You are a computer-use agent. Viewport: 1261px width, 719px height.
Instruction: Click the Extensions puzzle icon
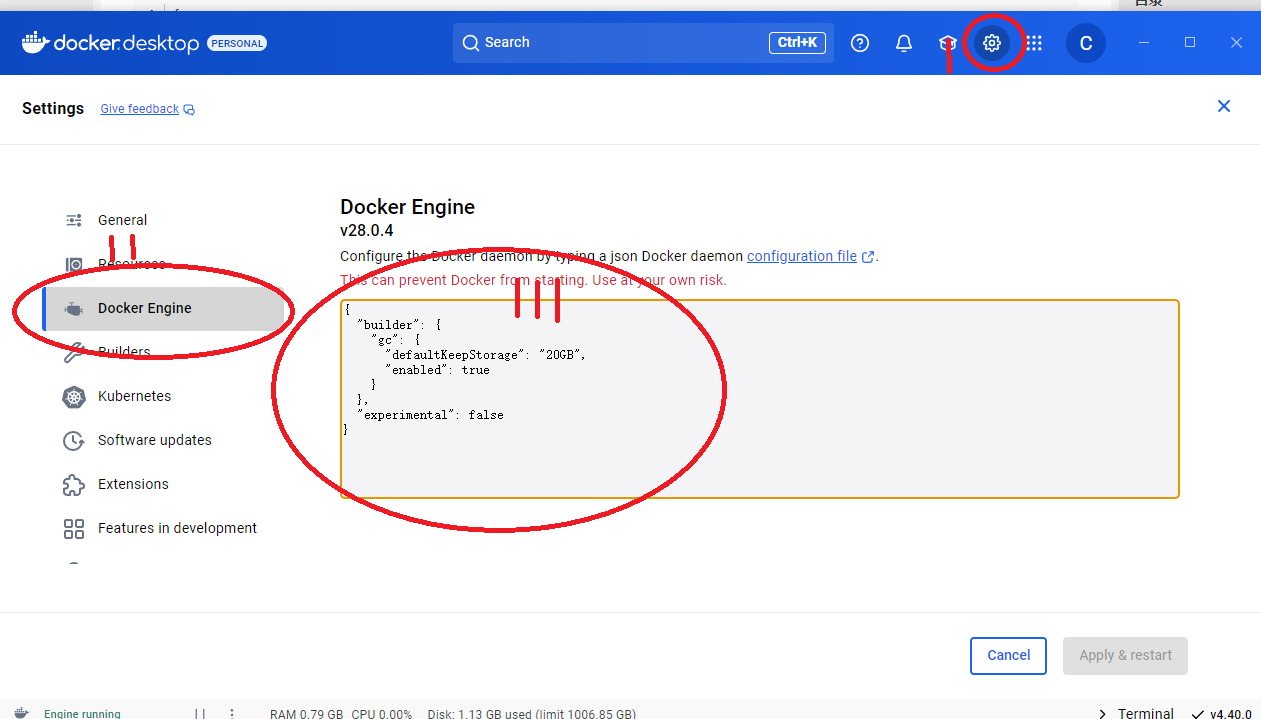(74, 485)
